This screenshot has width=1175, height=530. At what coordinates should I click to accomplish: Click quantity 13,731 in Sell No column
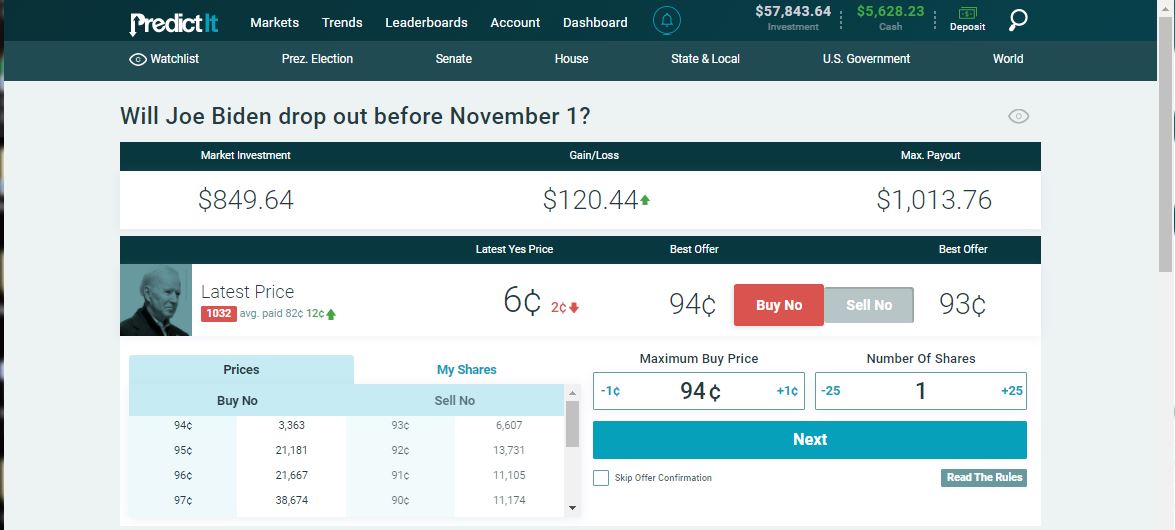point(509,451)
